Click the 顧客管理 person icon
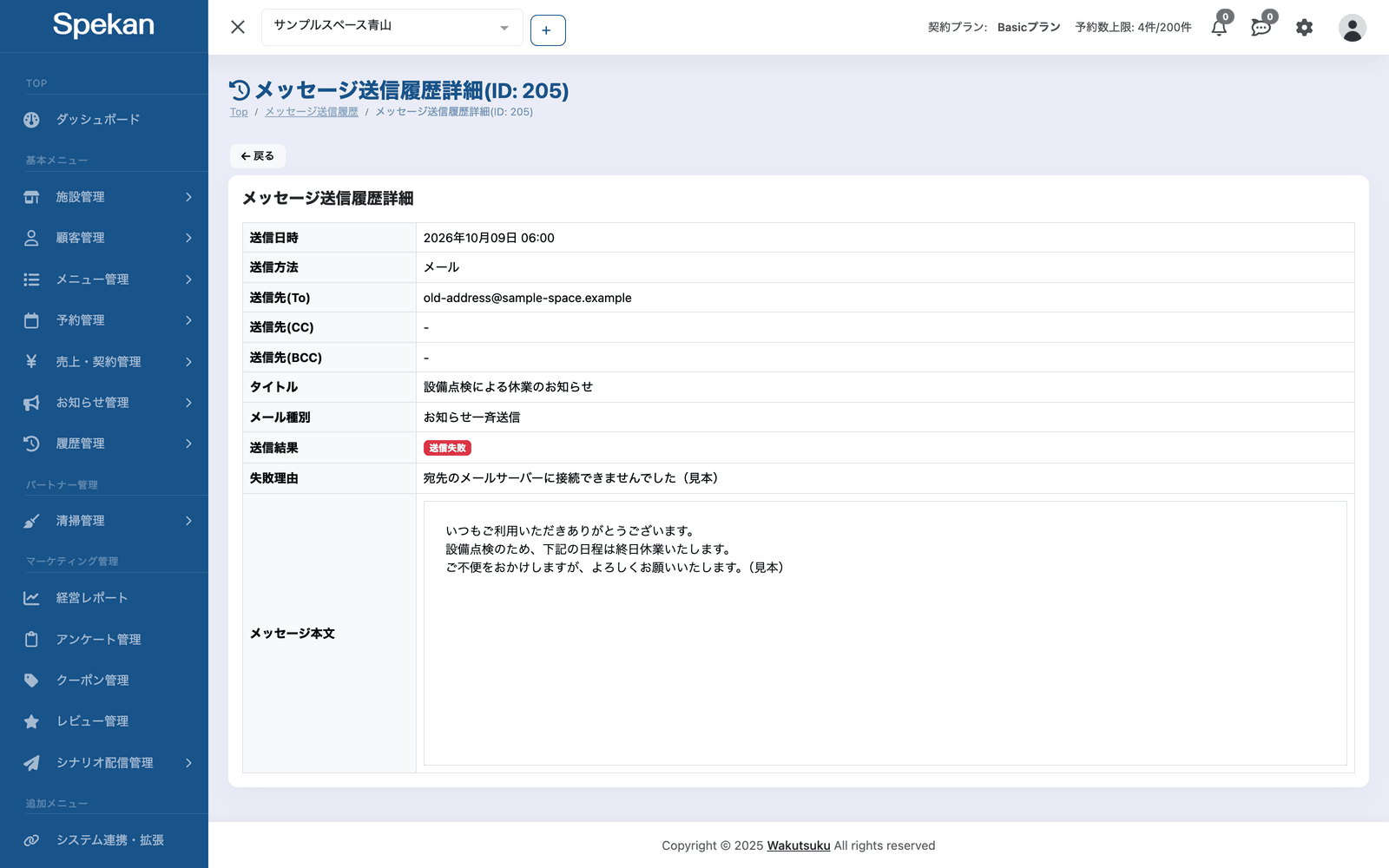 31,238
